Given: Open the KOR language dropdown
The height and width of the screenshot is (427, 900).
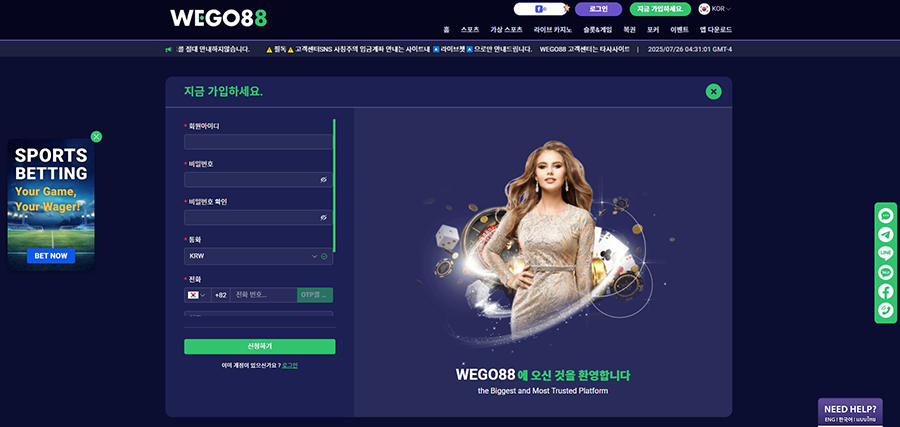Looking at the screenshot, I should pos(715,9).
